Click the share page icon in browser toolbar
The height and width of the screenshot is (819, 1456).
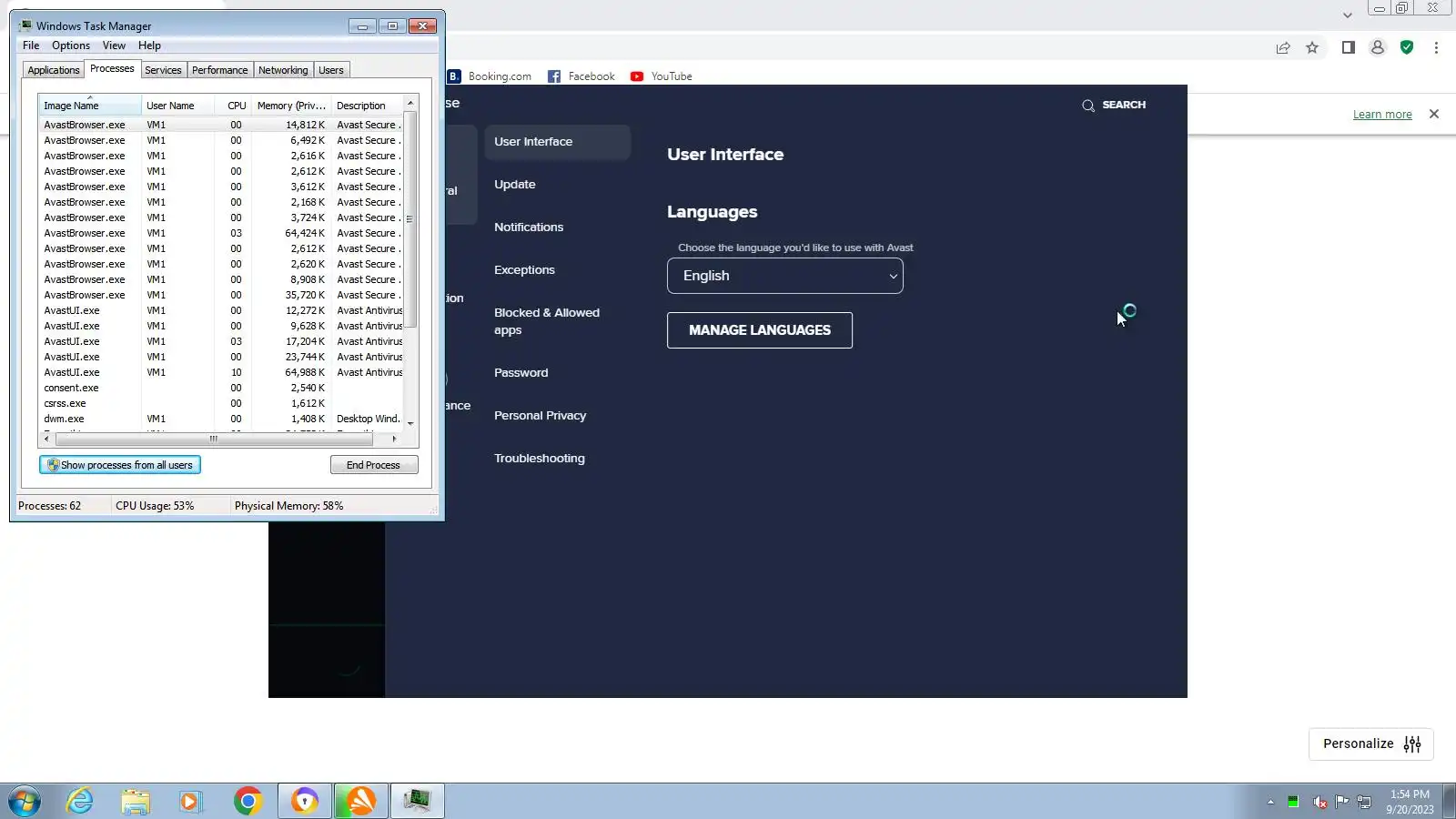(1283, 48)
